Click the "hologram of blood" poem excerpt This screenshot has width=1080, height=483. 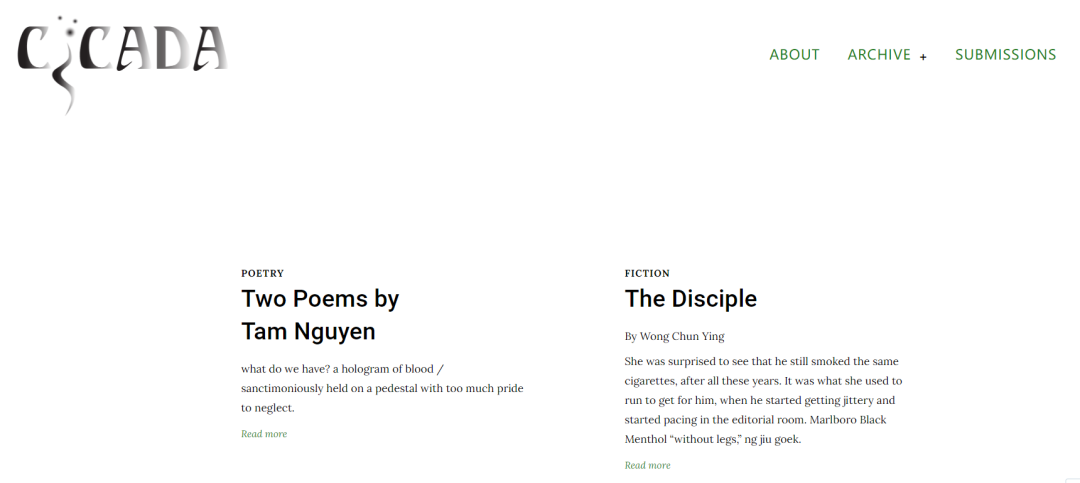point(382,388)
